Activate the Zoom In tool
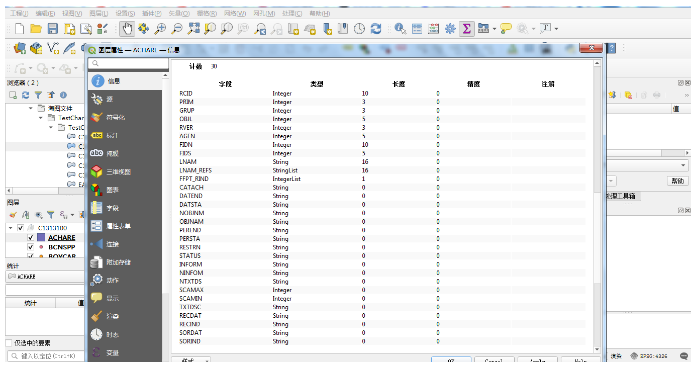Screen dimensions: 699x371 point(160,29)
